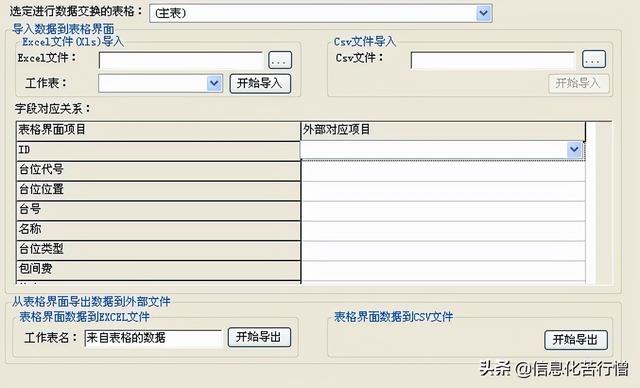Click the 工作表名 input containing 来自表格的数据
The image size is (640, 388).
(x=153, y=338)
